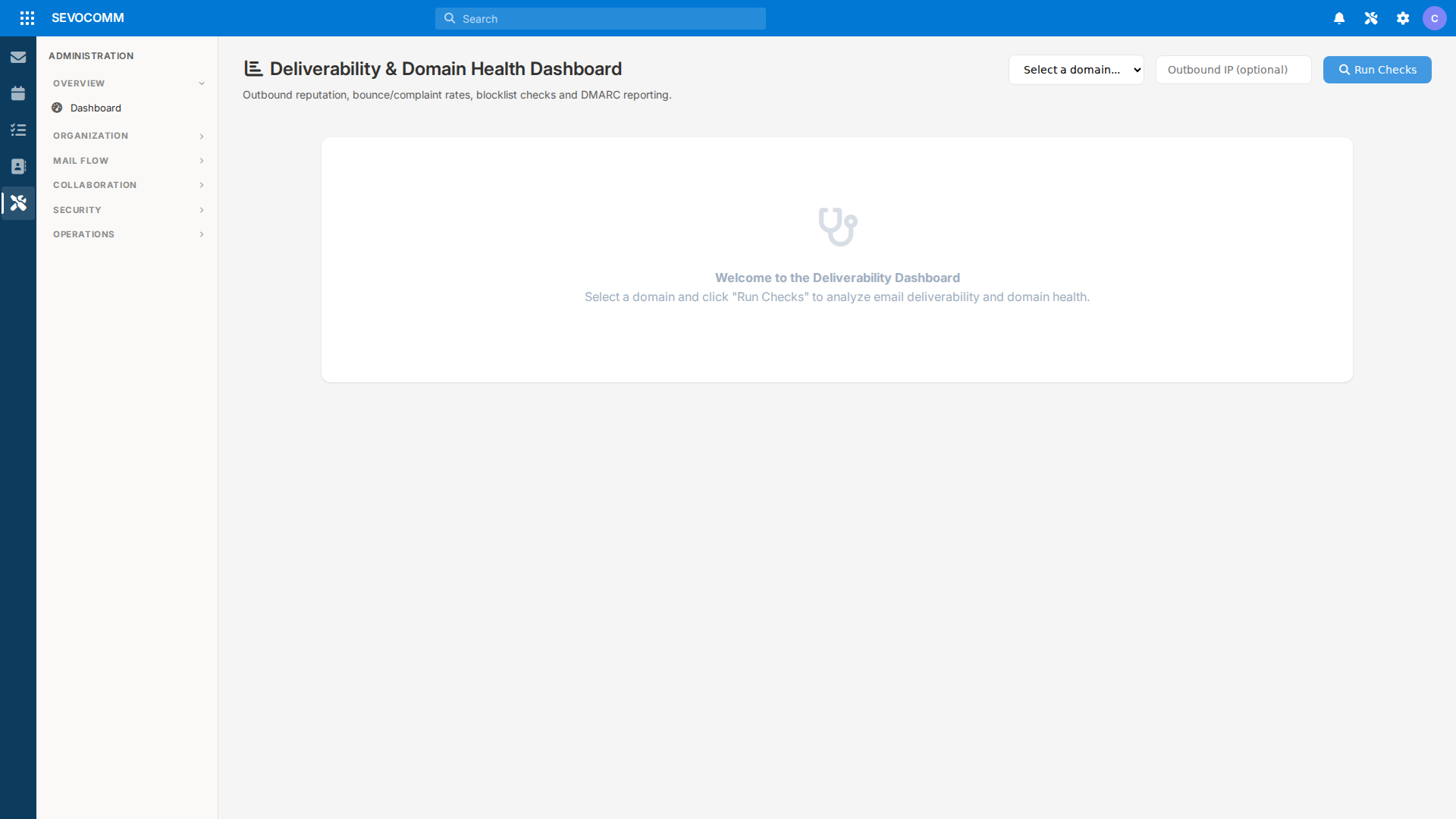This screenshot has height=819, width=1456.
Task: Expand the Mail Flow section
Action: (x=127, y=160)
